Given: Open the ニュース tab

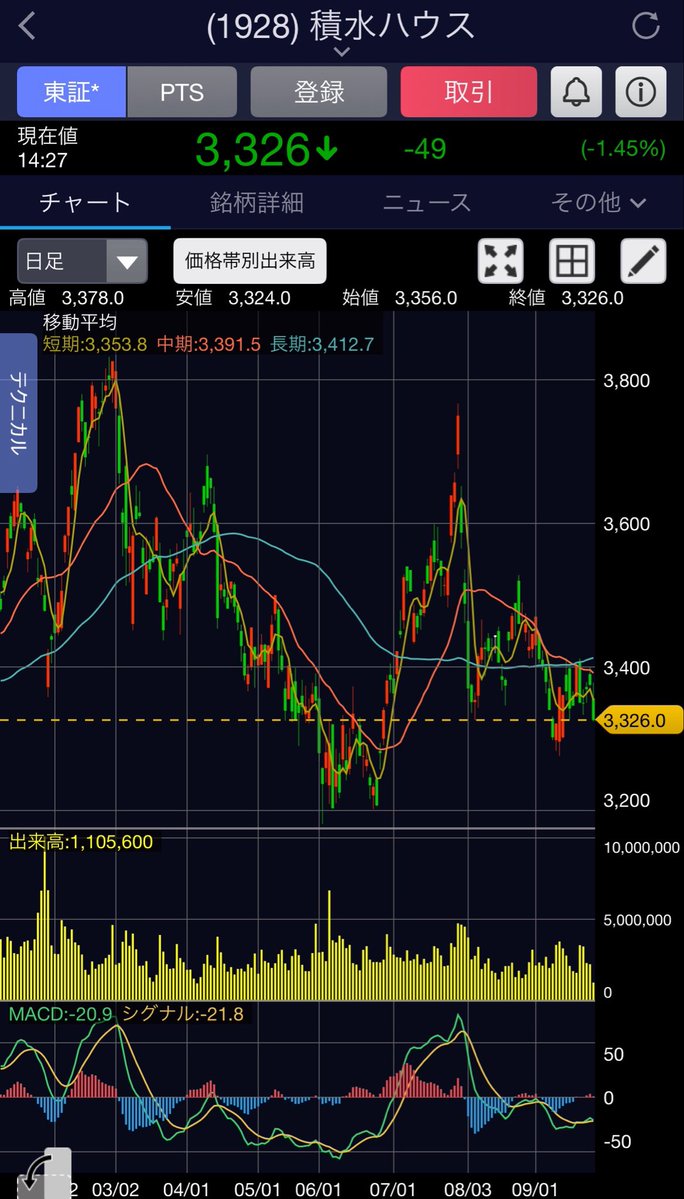Looking at the screenshot, I should tap(427, 203).
